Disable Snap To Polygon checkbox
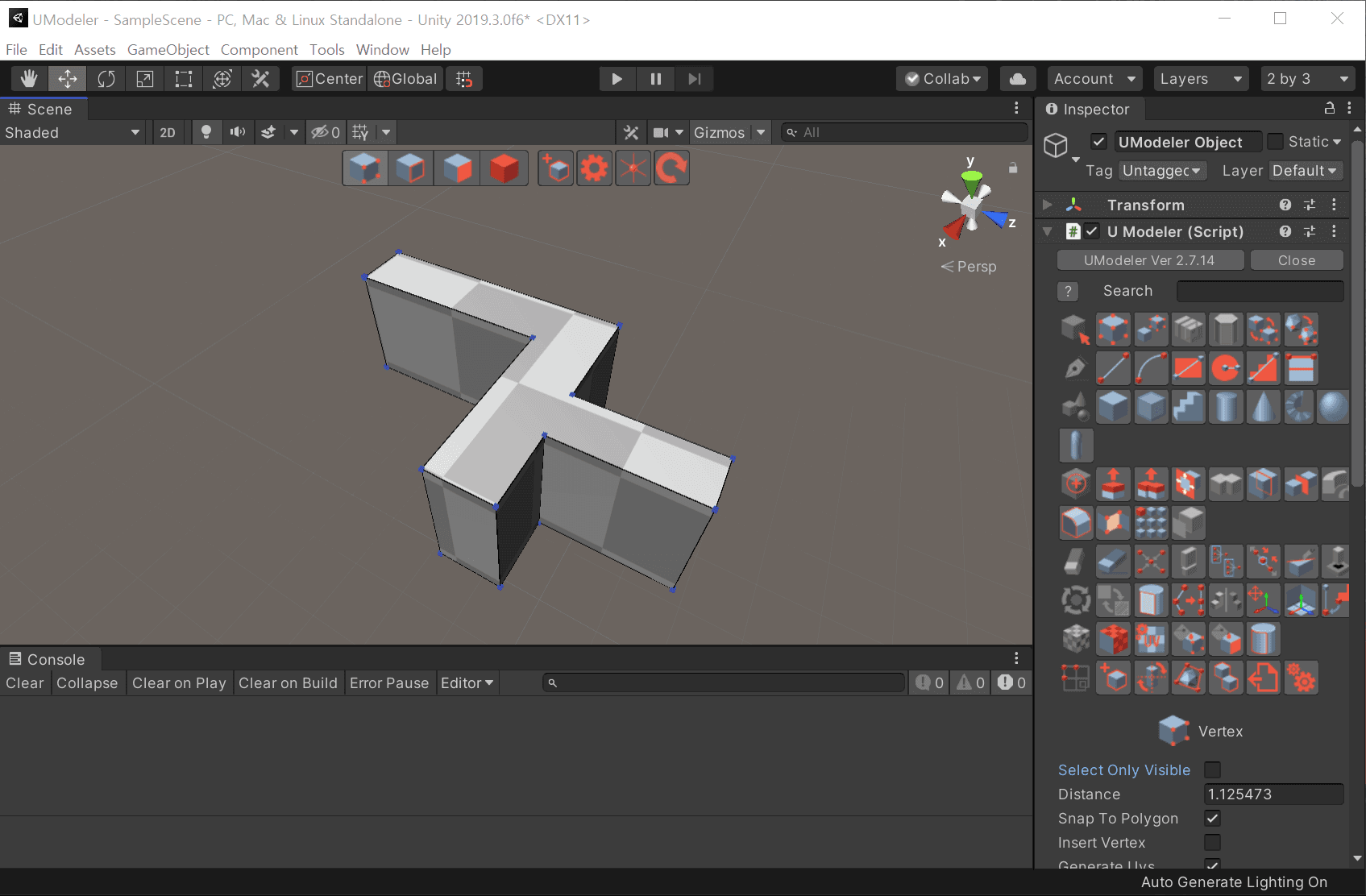Viewport: 1366px width, 896px height. click(x=1212, y=818)
